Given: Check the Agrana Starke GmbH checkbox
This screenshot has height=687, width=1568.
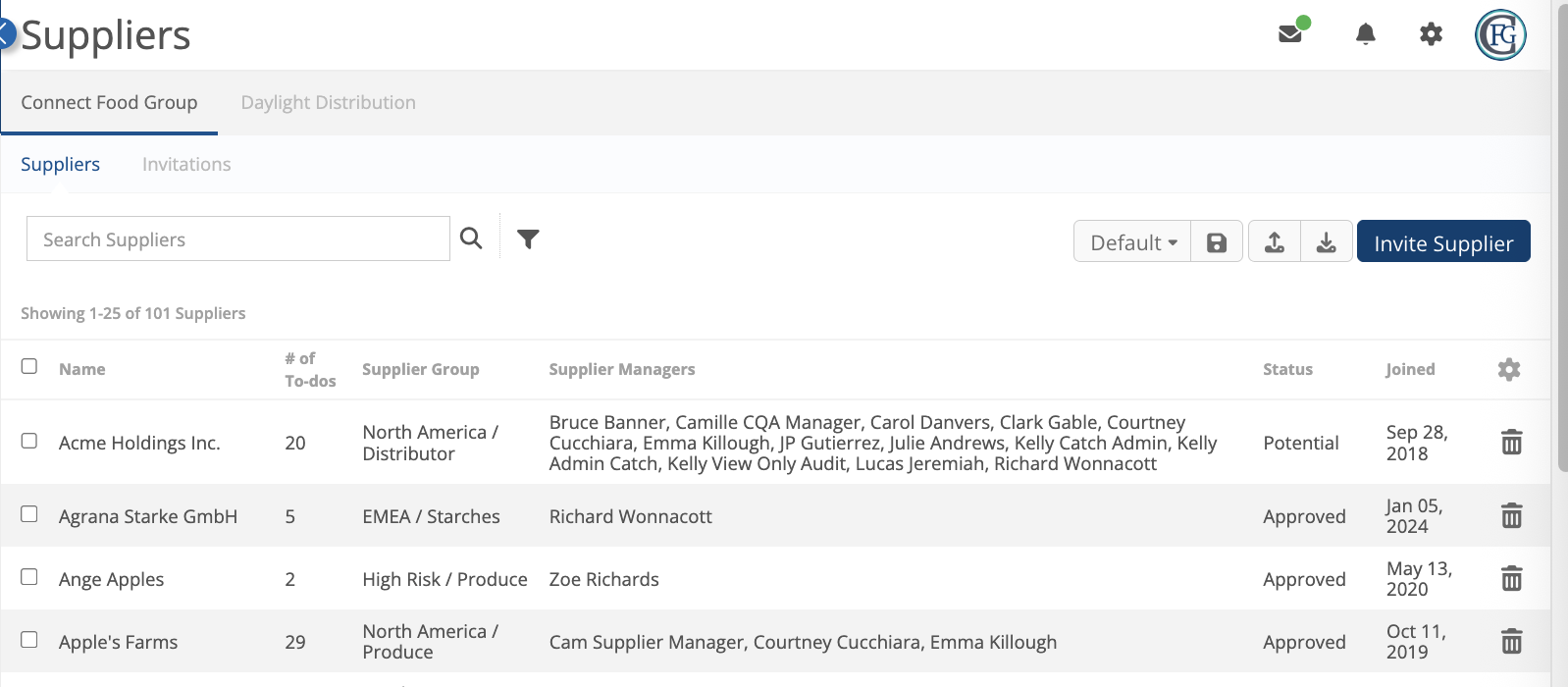Looking at the screenshot, I should click(x=29, y=513).
